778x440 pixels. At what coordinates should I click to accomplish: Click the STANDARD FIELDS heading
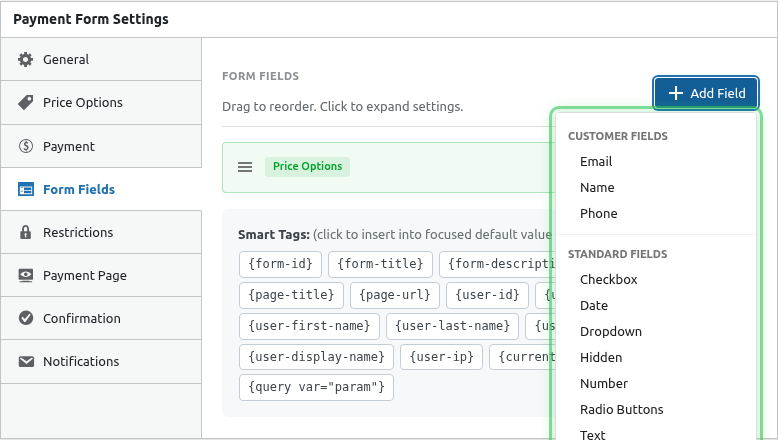pos(618,254)
